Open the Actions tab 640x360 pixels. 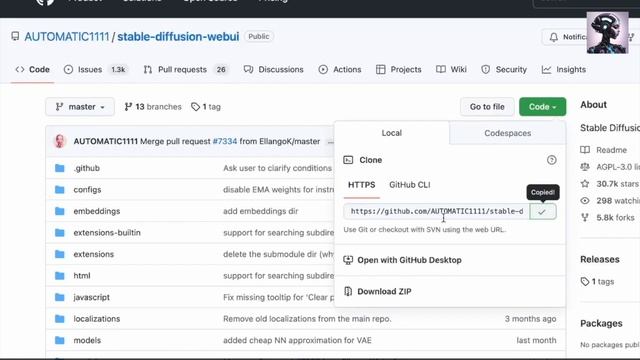pos(340,69)
